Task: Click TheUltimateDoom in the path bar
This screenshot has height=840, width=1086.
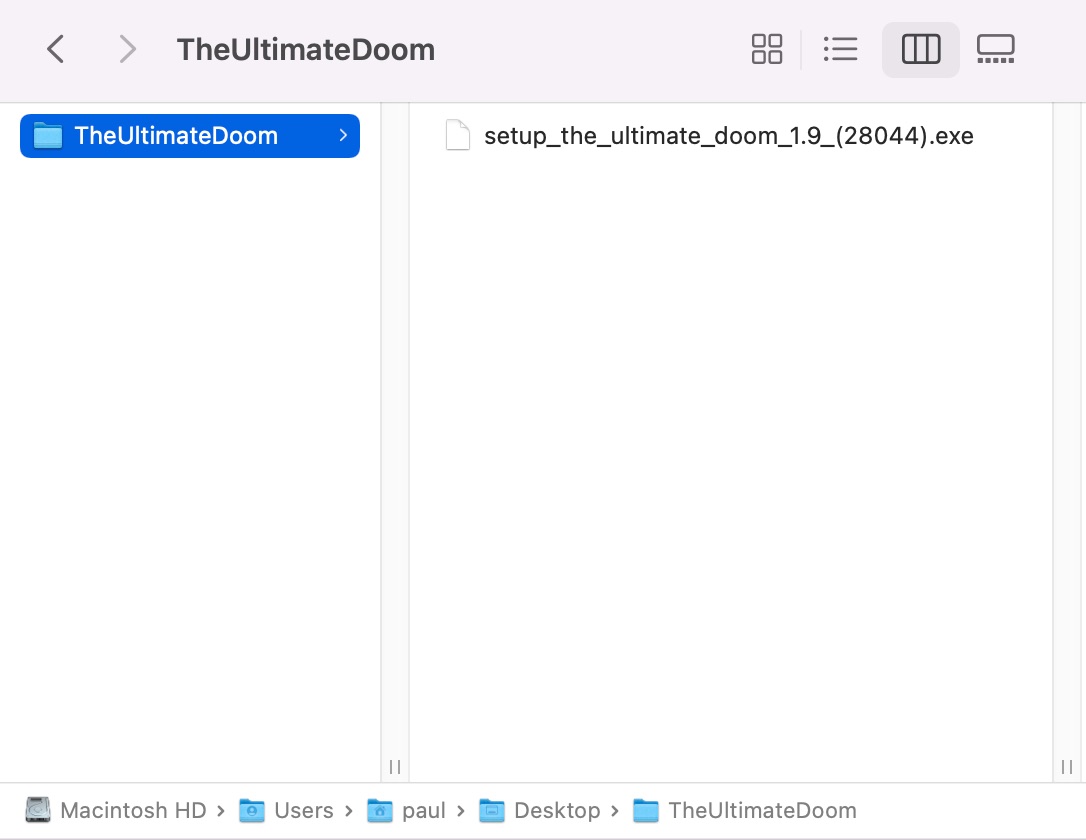Action: point(762,810)
